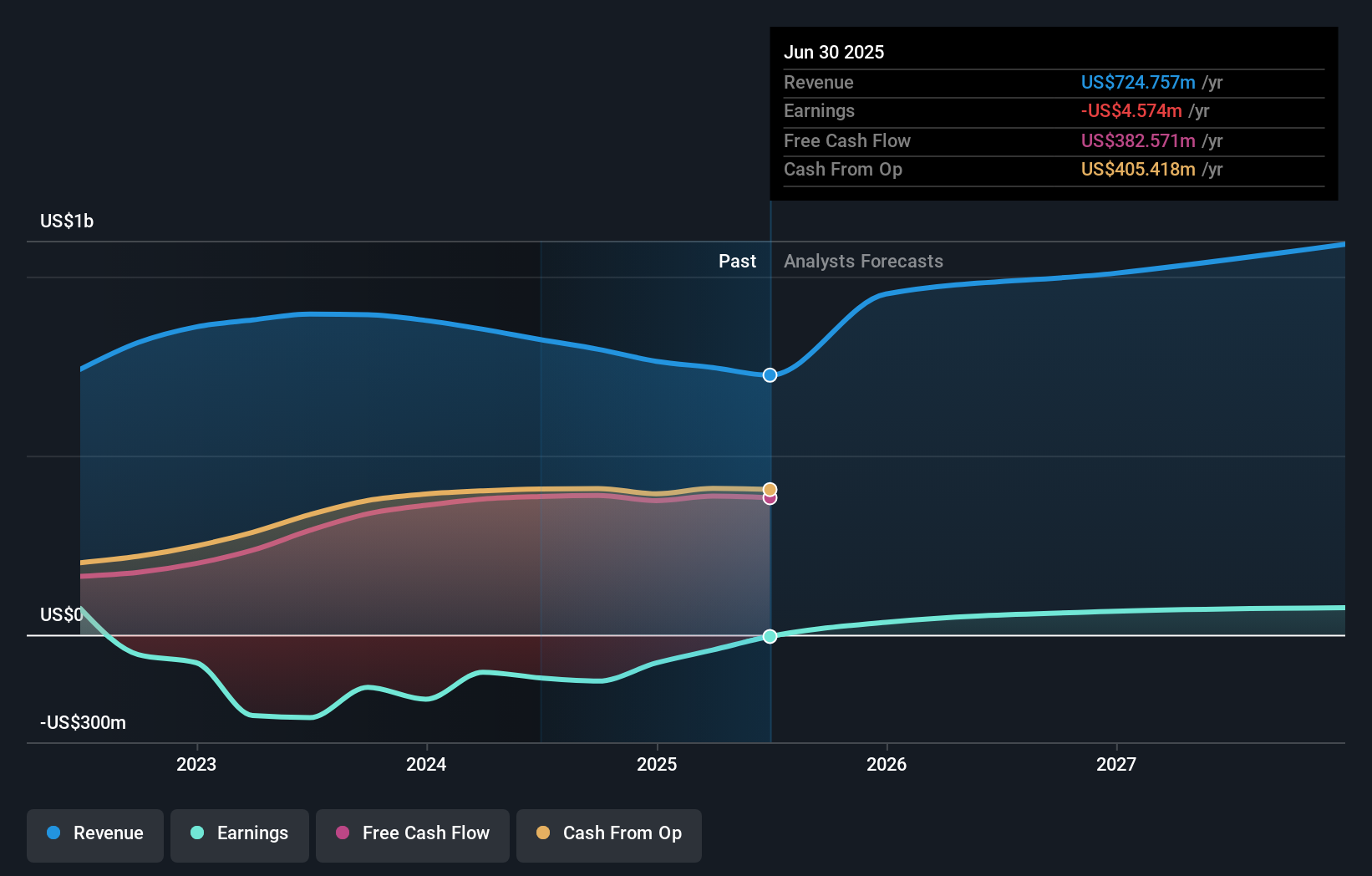This screenshot has width=1372, height=876.
Task: Click the Free Cash Flow legend button
Action: (x=412, y=835)
